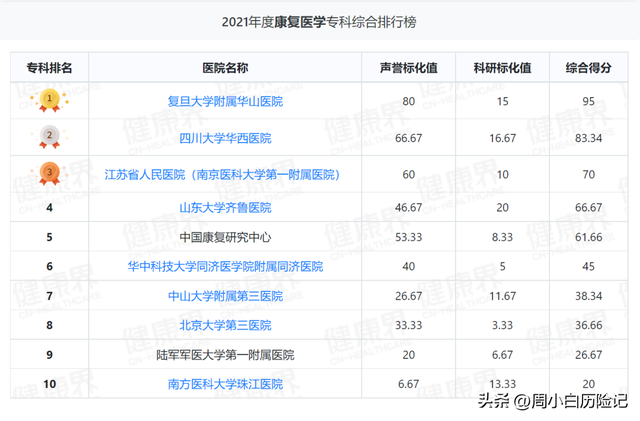Click the 医院名称 column header

tap(225, 67)
